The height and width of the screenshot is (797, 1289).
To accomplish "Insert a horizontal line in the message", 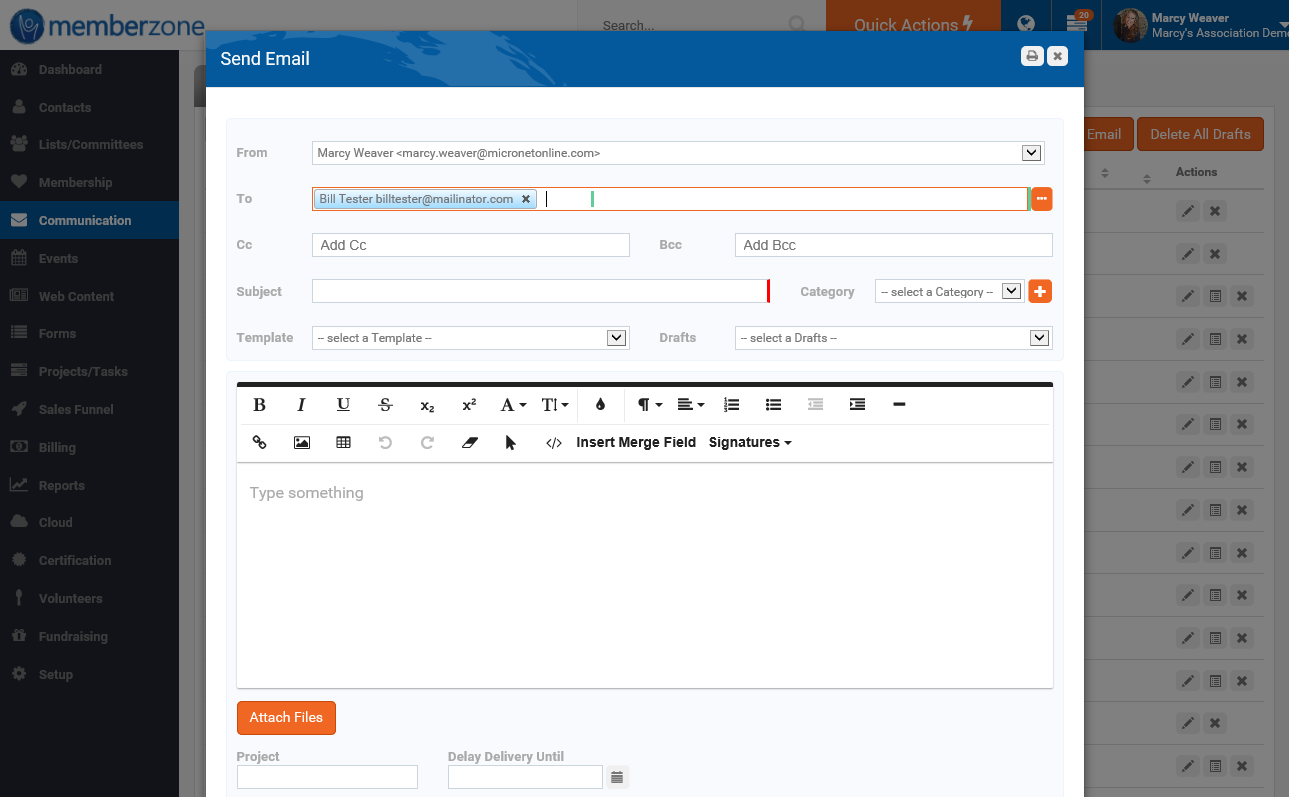I will [899, 404].
